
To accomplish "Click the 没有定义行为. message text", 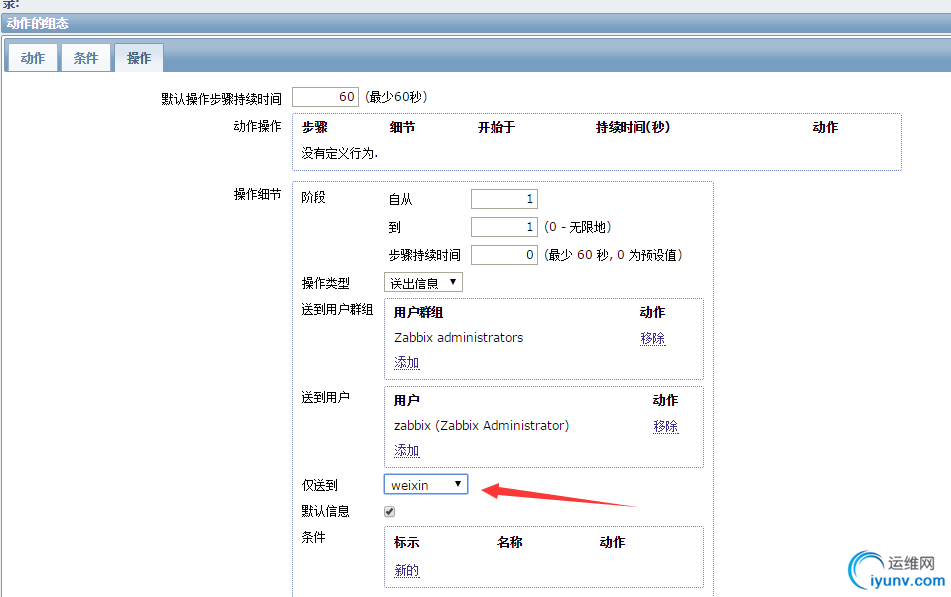I will [x=340, y=153].
